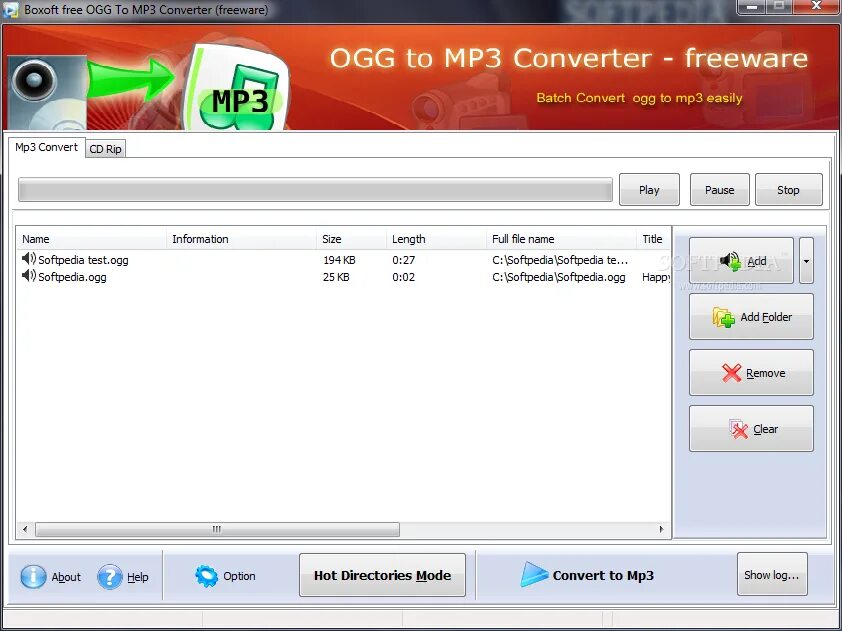Click the Add button to add files

point(741,260)
